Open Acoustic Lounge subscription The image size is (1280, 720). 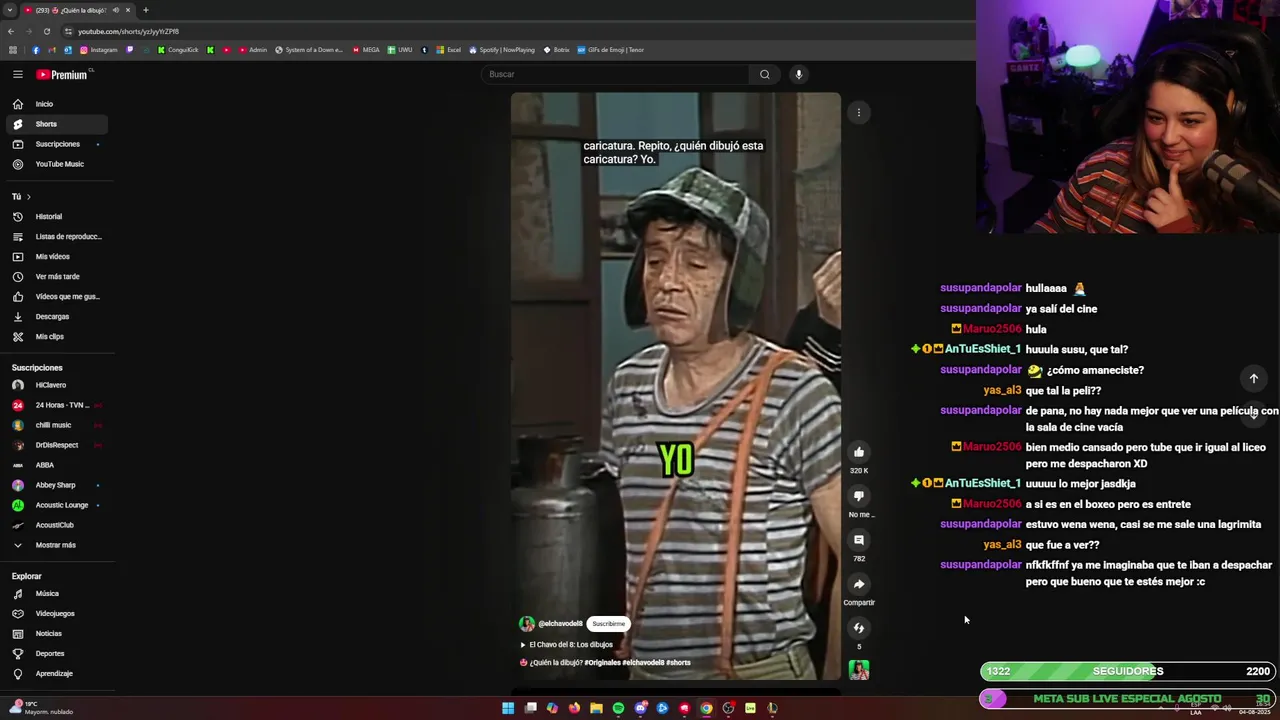[56, 505]
